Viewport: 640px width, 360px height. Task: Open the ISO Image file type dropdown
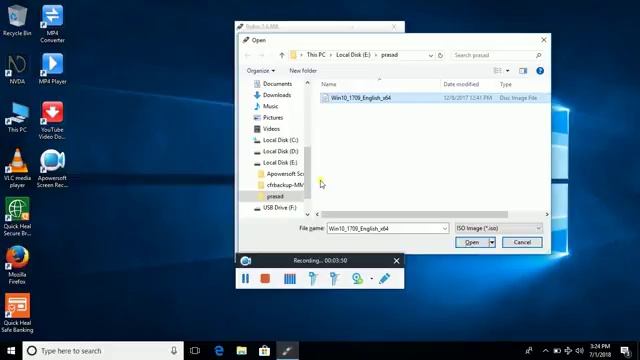(499, 228)
